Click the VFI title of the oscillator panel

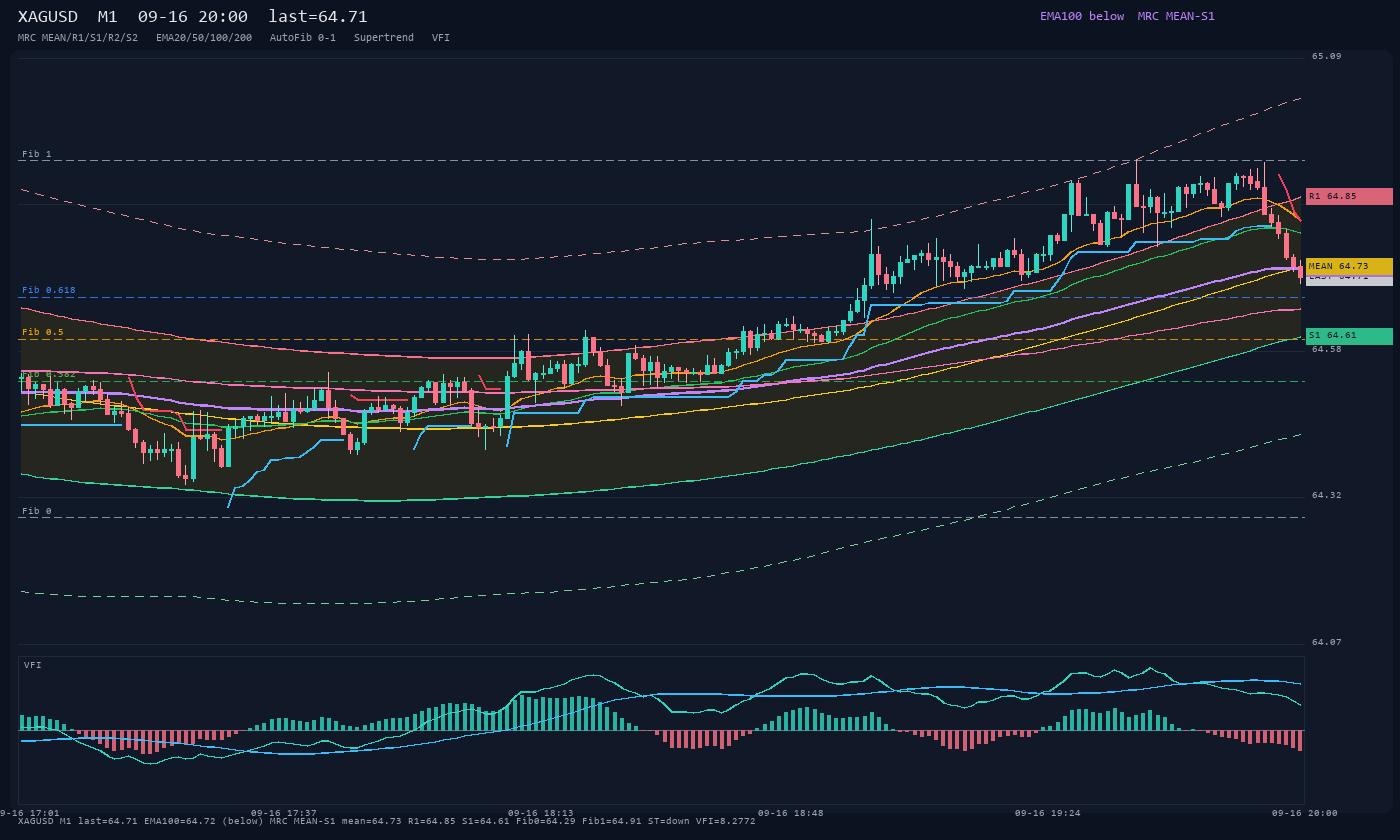click(x=33, y=665)
